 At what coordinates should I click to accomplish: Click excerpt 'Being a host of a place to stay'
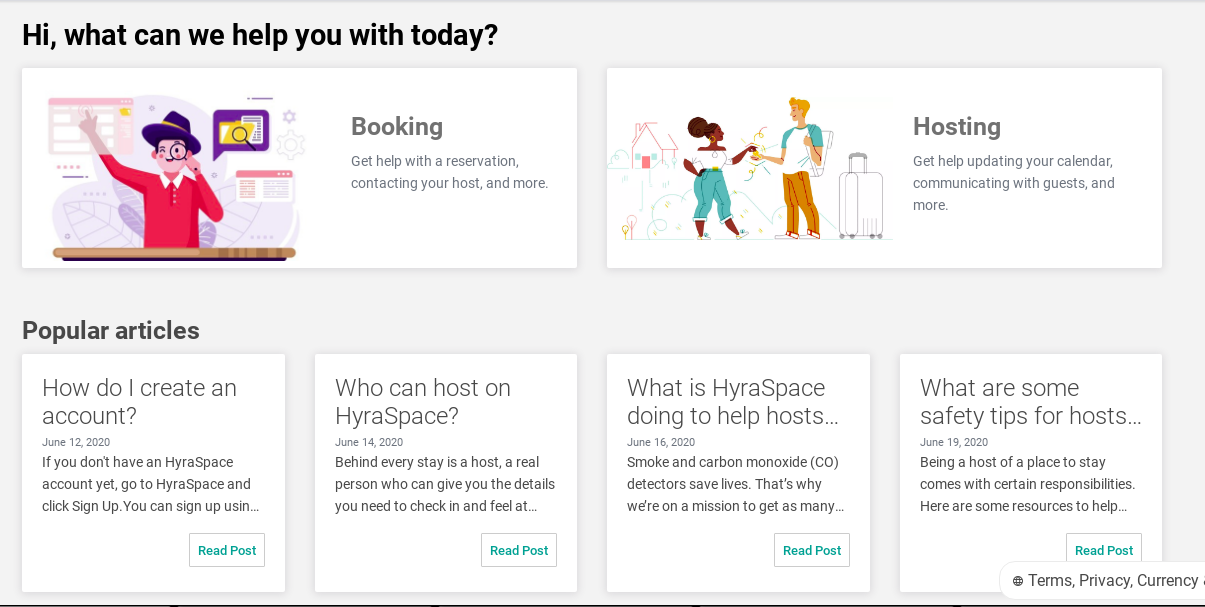(1028, 484)
